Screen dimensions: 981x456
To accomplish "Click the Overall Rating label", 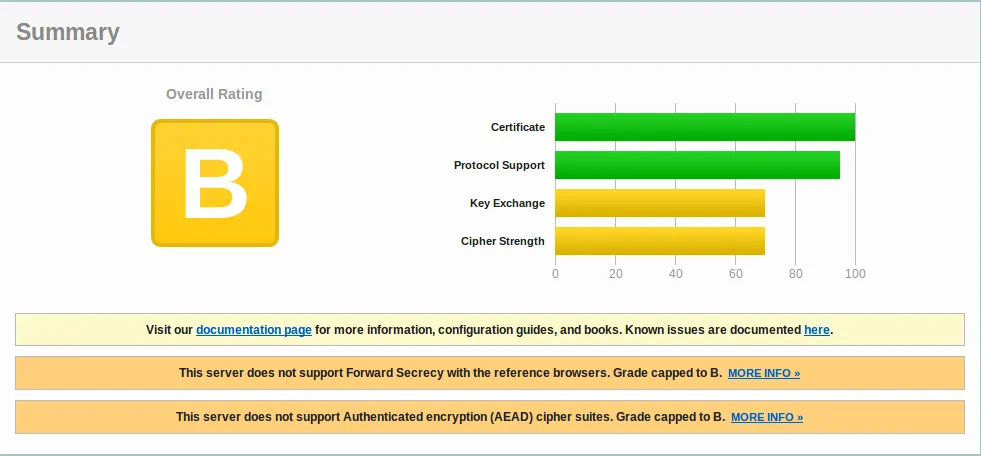I will pos(214,94).
